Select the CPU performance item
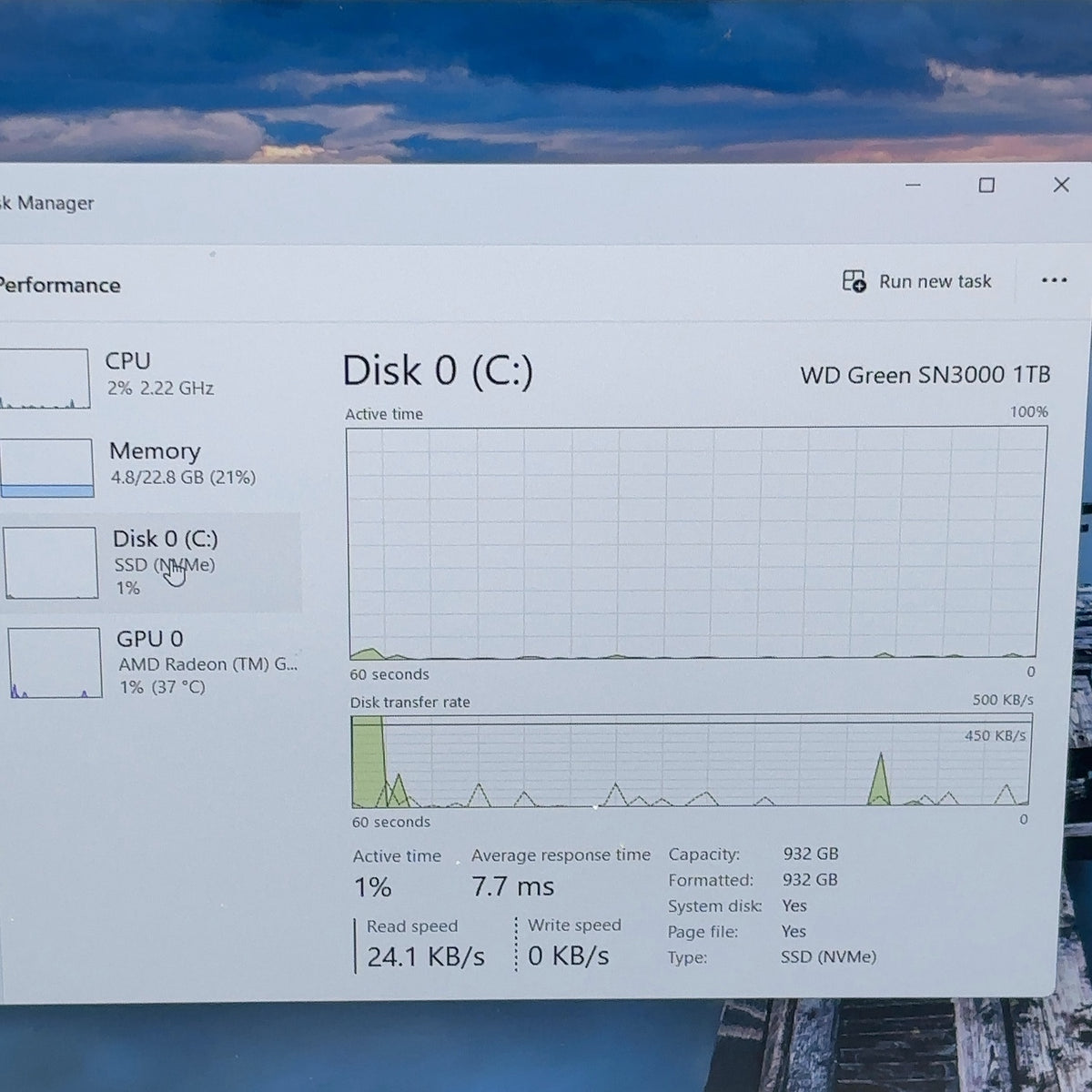 point(150,377)
